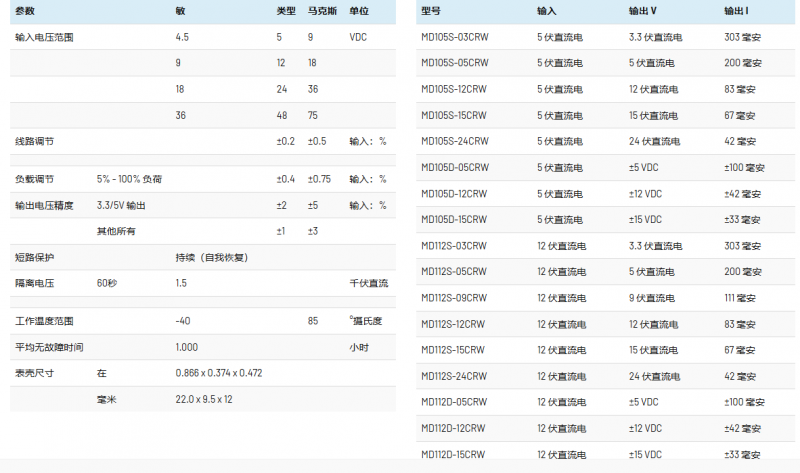Select the ±0.5 line regulation value
Screen dimensions: 800x473
[317, 141]
